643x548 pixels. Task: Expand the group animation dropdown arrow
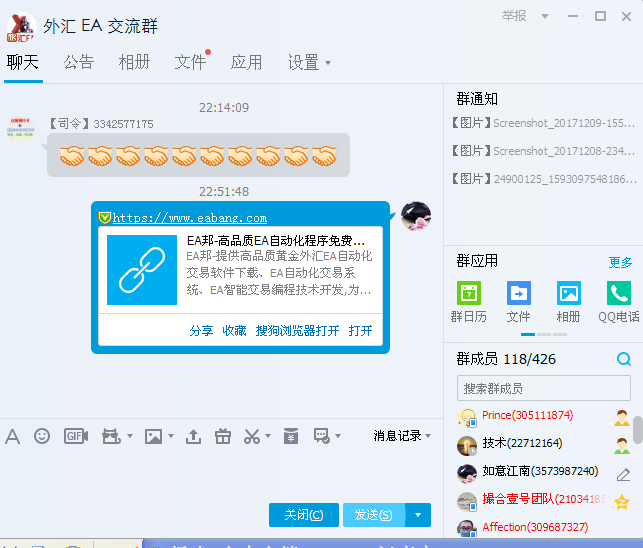(x=130, y=436)
